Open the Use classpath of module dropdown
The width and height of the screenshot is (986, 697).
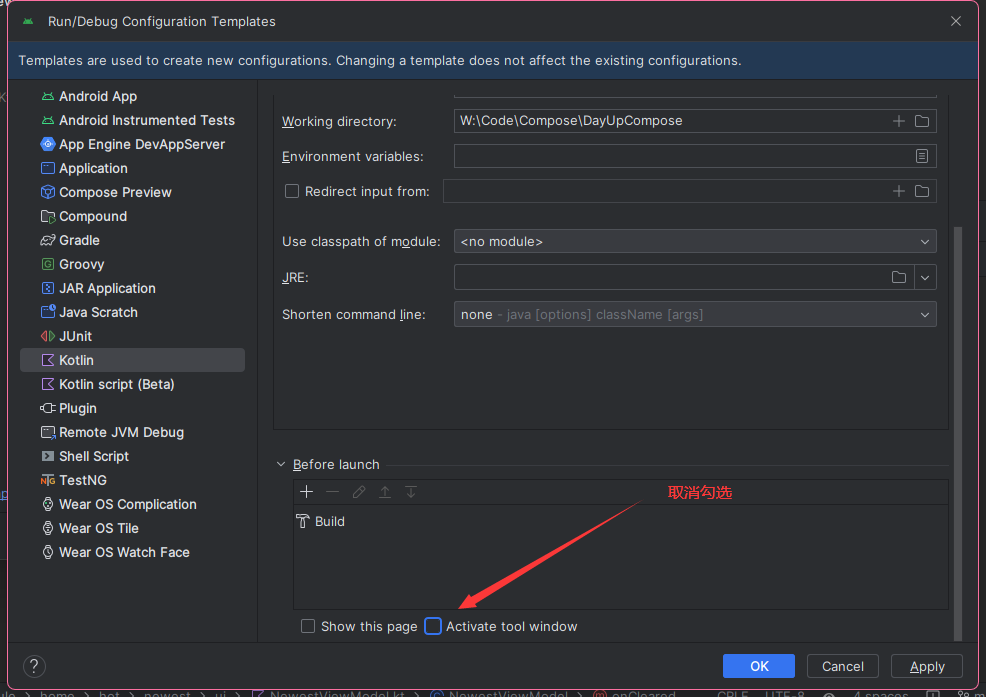(925, 241)
